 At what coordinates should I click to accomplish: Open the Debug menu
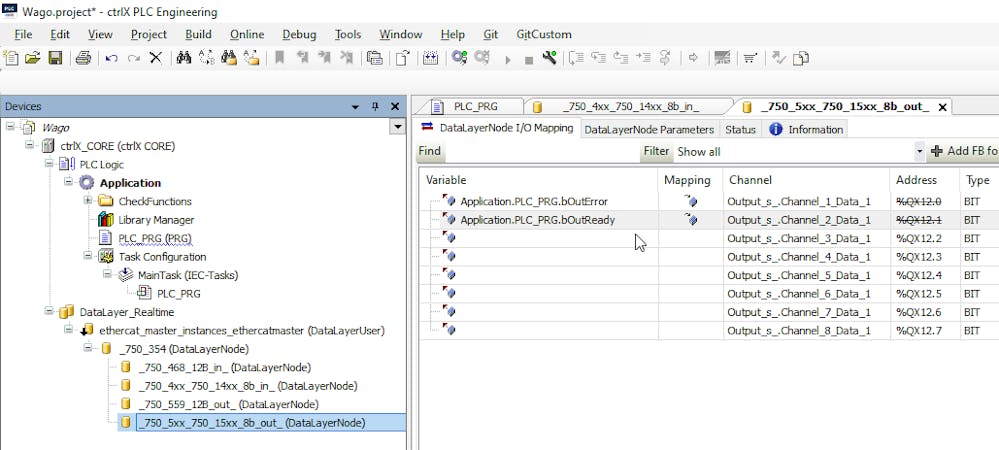[x=299, y=34]
